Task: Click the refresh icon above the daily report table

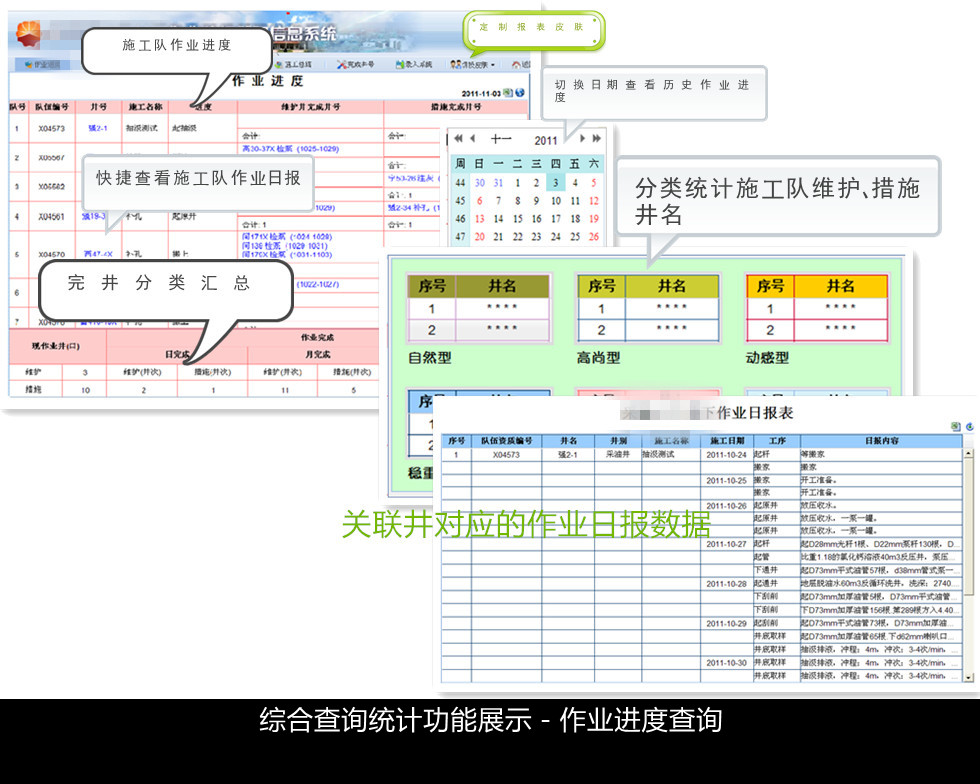Action: click(969, 426)
